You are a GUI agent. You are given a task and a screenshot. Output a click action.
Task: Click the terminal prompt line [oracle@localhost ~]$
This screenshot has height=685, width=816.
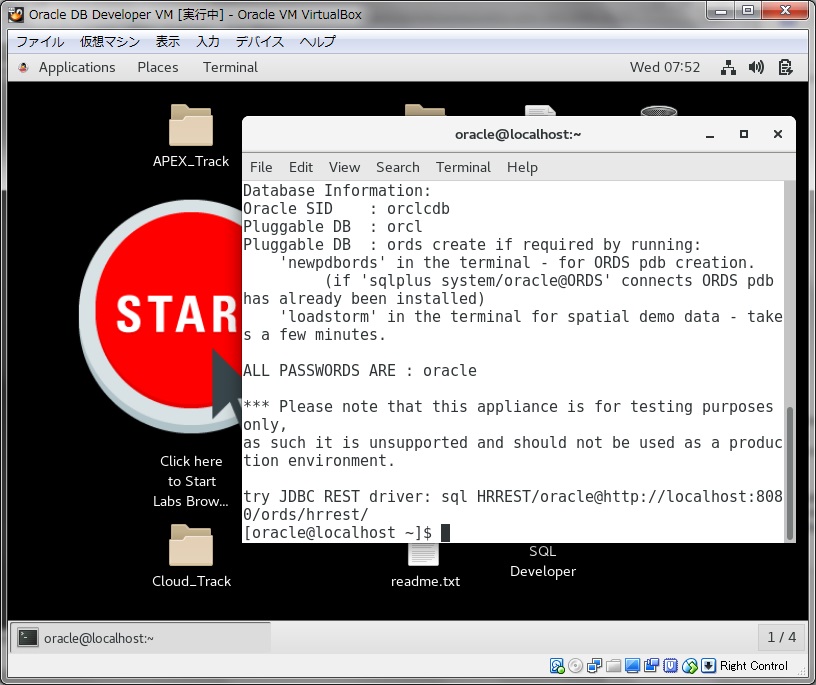pos(338,532)
